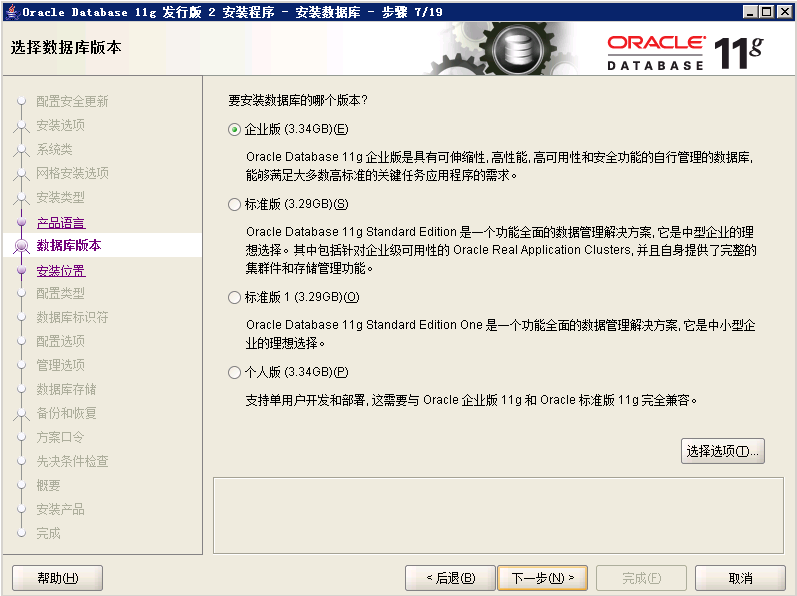Click the 安装类型 step label

click(60, 197)
